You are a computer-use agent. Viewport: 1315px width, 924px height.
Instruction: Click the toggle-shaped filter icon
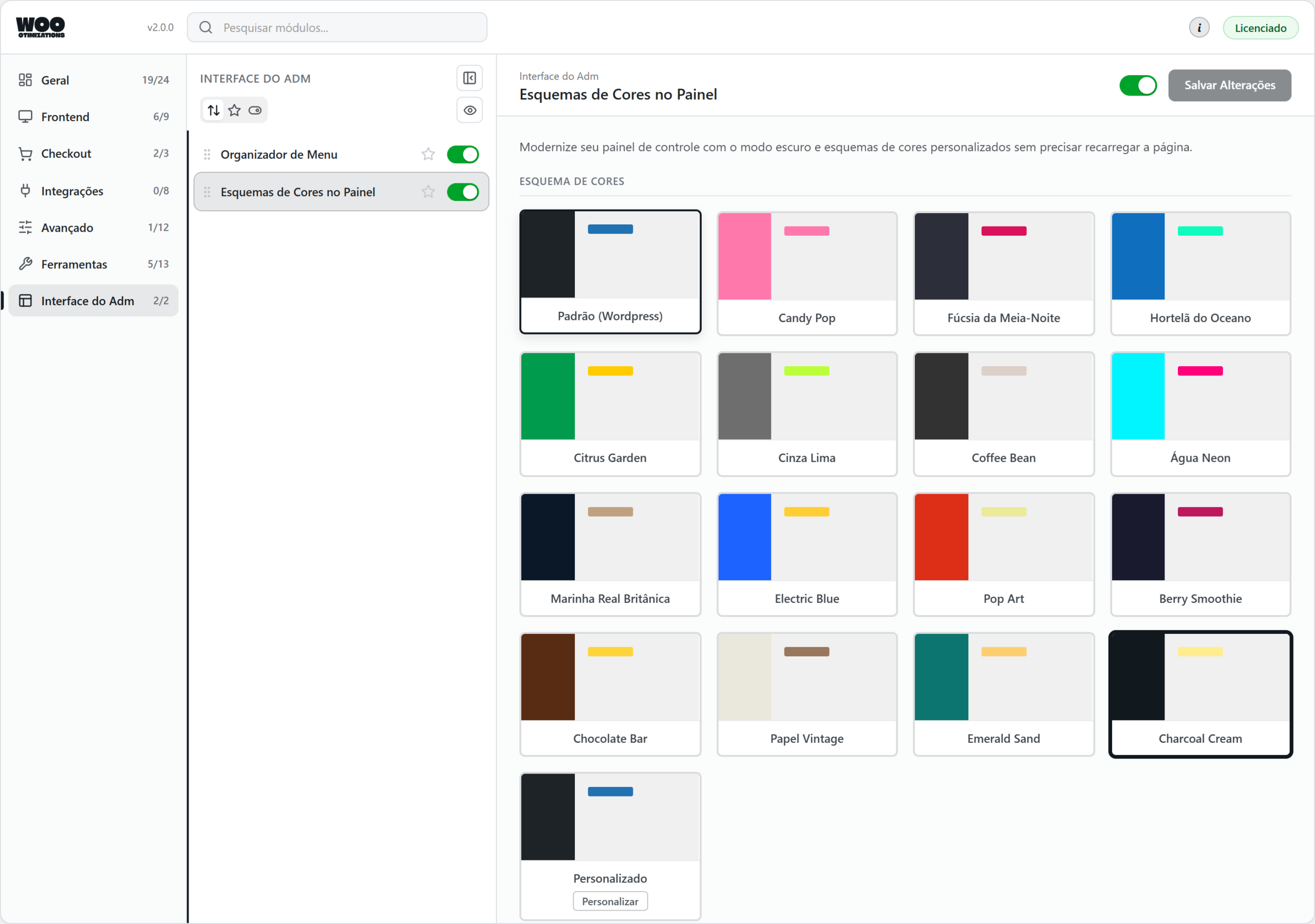(x=255, y=110)
